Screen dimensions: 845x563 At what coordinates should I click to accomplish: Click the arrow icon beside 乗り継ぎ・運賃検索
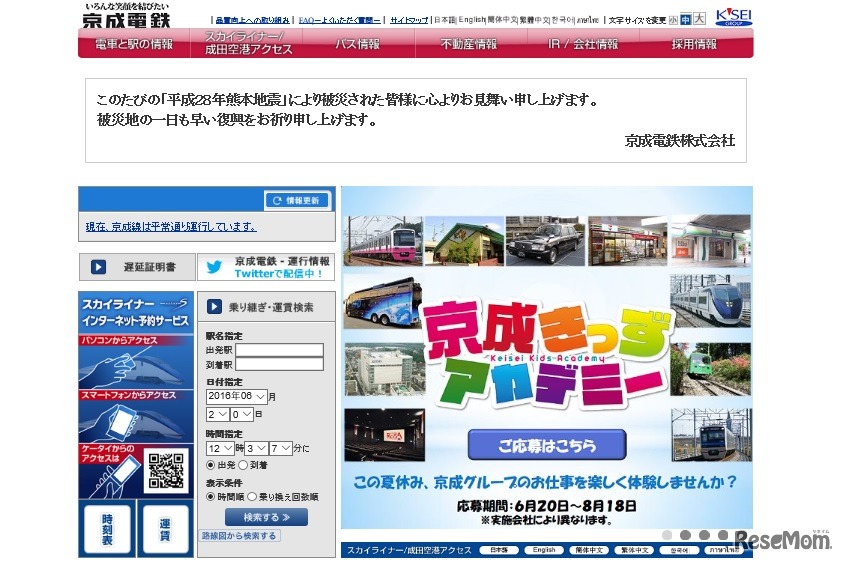[214, 307]
